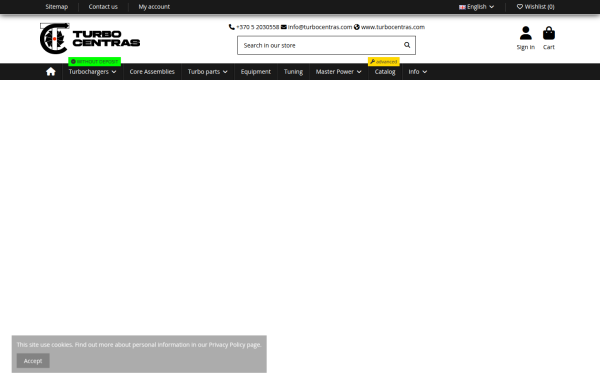Expand the Master Power submenu chevron

point(359,72)
